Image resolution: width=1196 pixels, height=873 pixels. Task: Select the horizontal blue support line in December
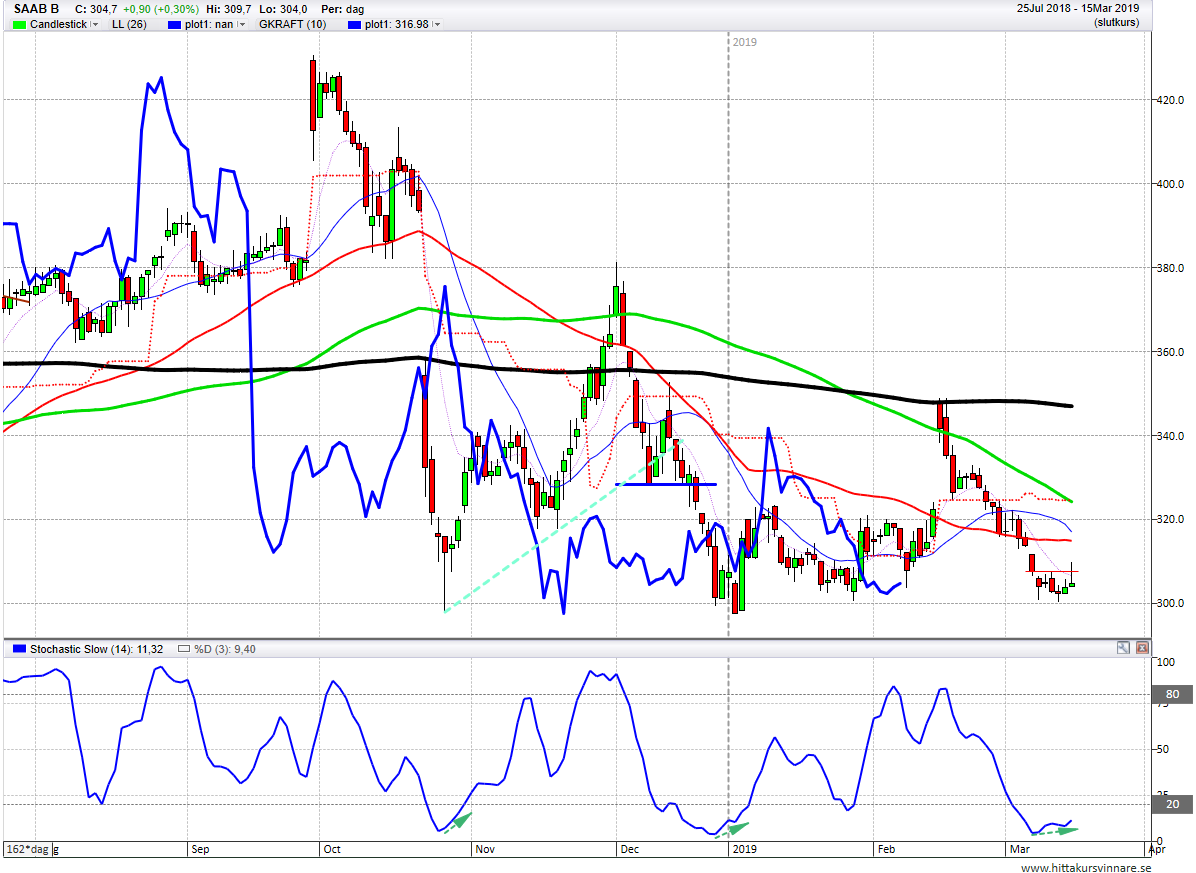coord(666,484)
